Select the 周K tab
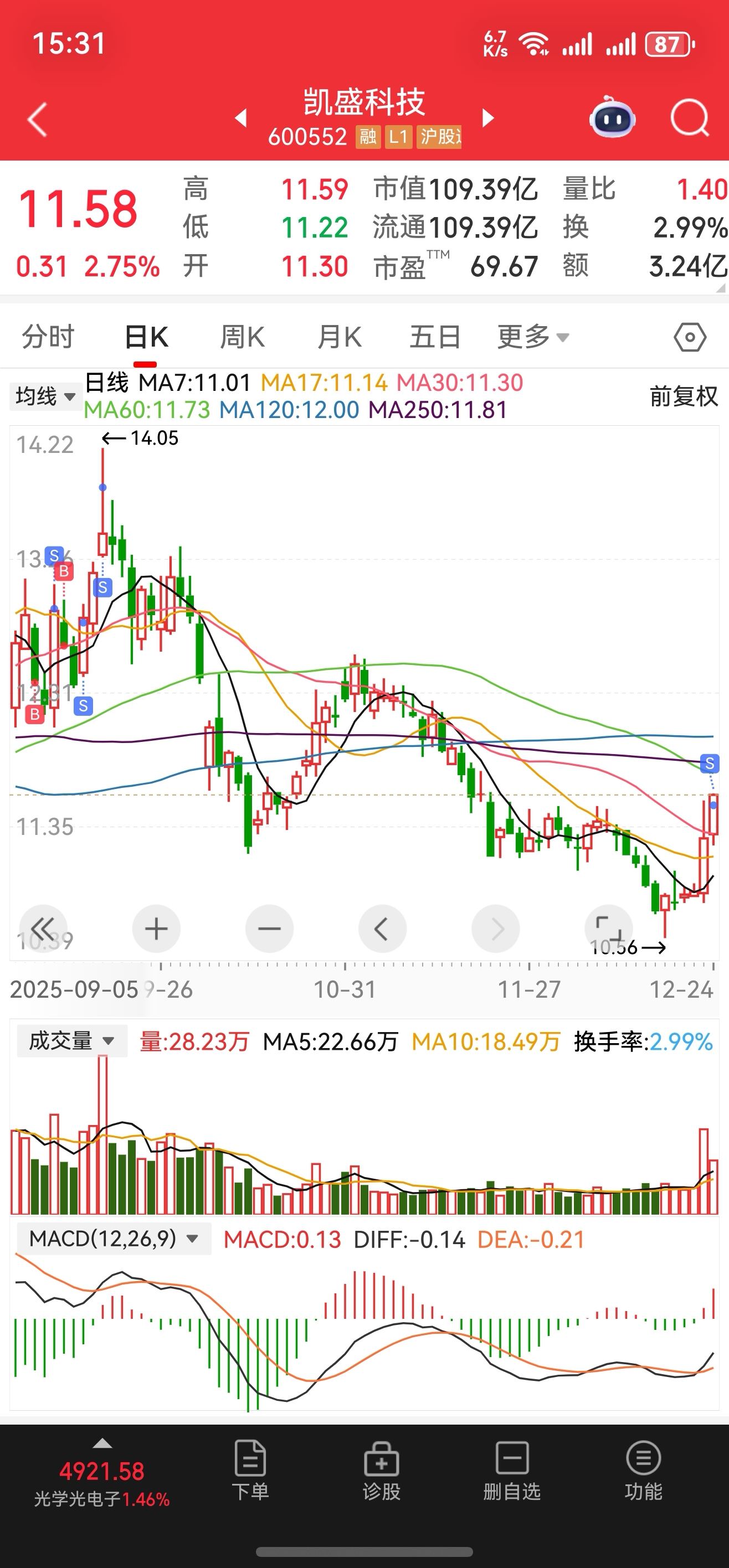 click(243, 337)
